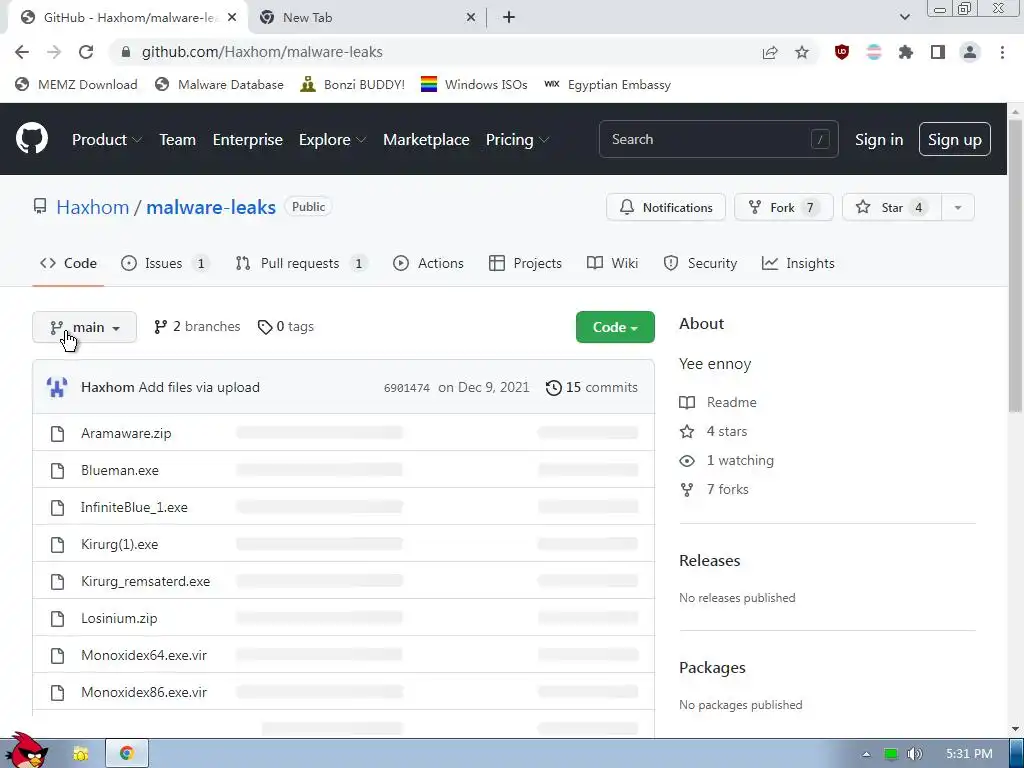Click the tag icon next to 0 tags
This screenshot has width=1024, height=768.
264,327
